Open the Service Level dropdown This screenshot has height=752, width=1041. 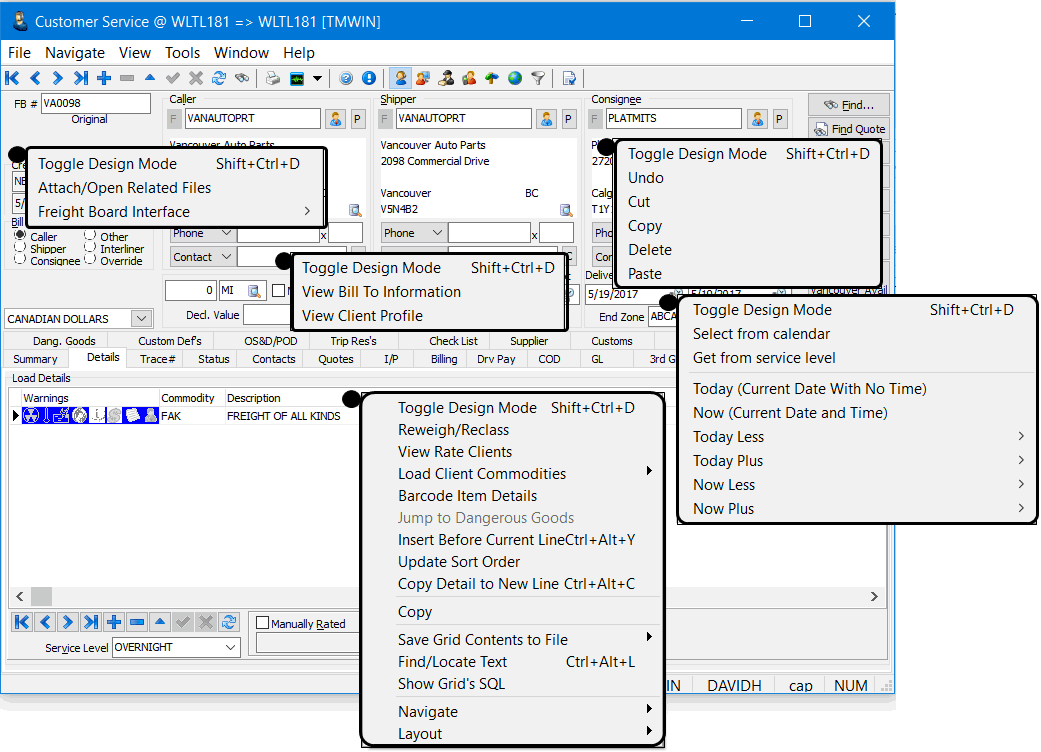(230, 648)
